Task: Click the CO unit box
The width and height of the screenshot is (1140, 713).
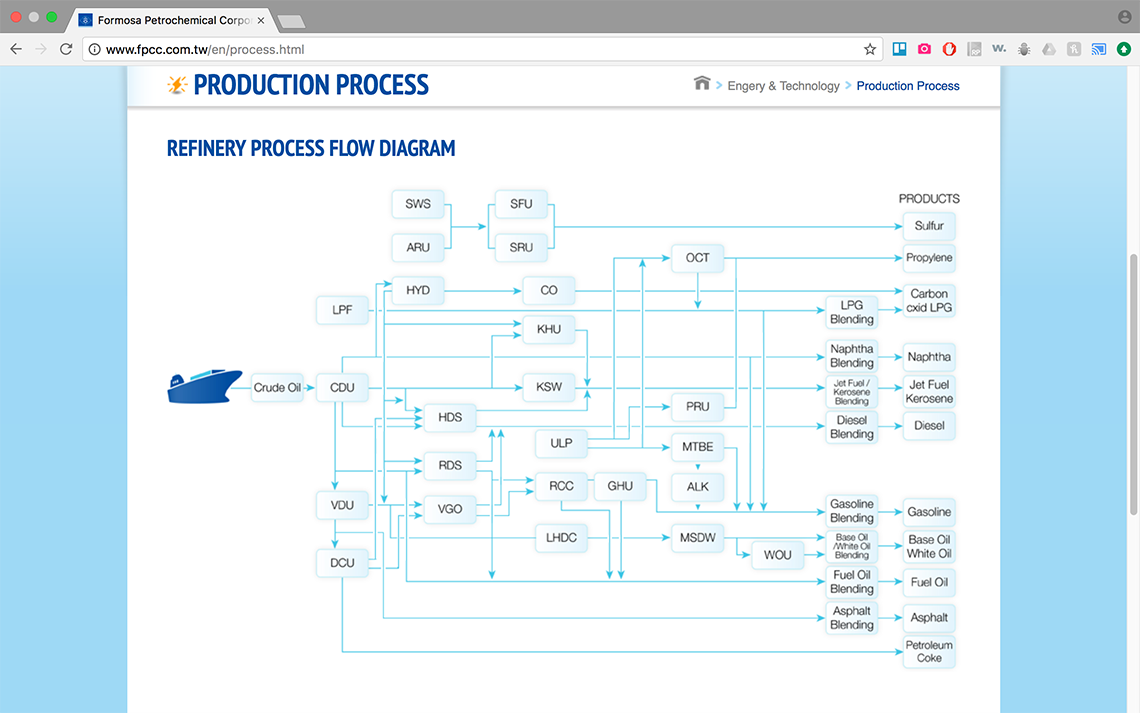Action: (549, 290)
